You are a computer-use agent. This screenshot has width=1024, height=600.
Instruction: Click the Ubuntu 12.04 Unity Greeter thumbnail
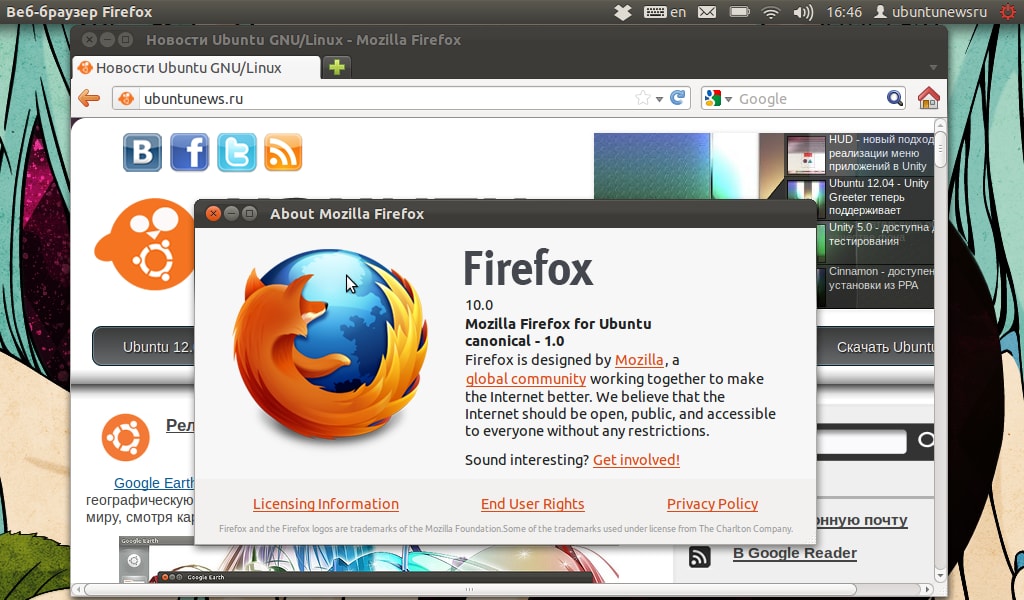(806, 198)
